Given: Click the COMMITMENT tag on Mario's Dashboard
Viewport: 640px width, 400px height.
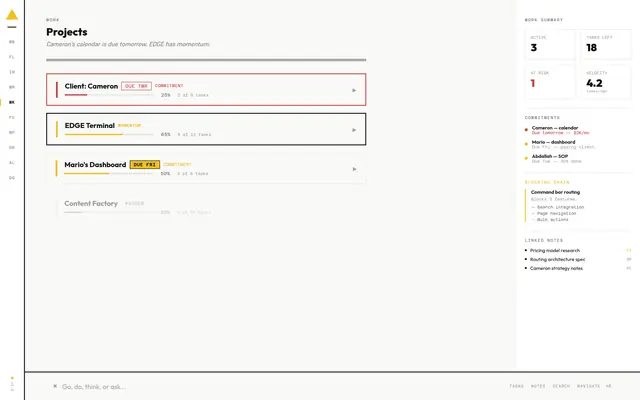Looking at the screenshot, I should click(x=177, y=164).
